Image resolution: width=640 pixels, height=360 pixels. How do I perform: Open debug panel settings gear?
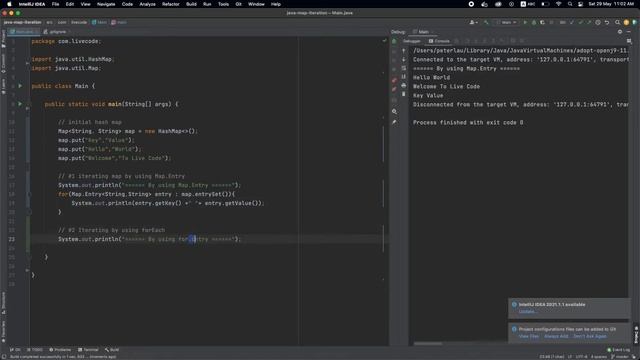620,31
